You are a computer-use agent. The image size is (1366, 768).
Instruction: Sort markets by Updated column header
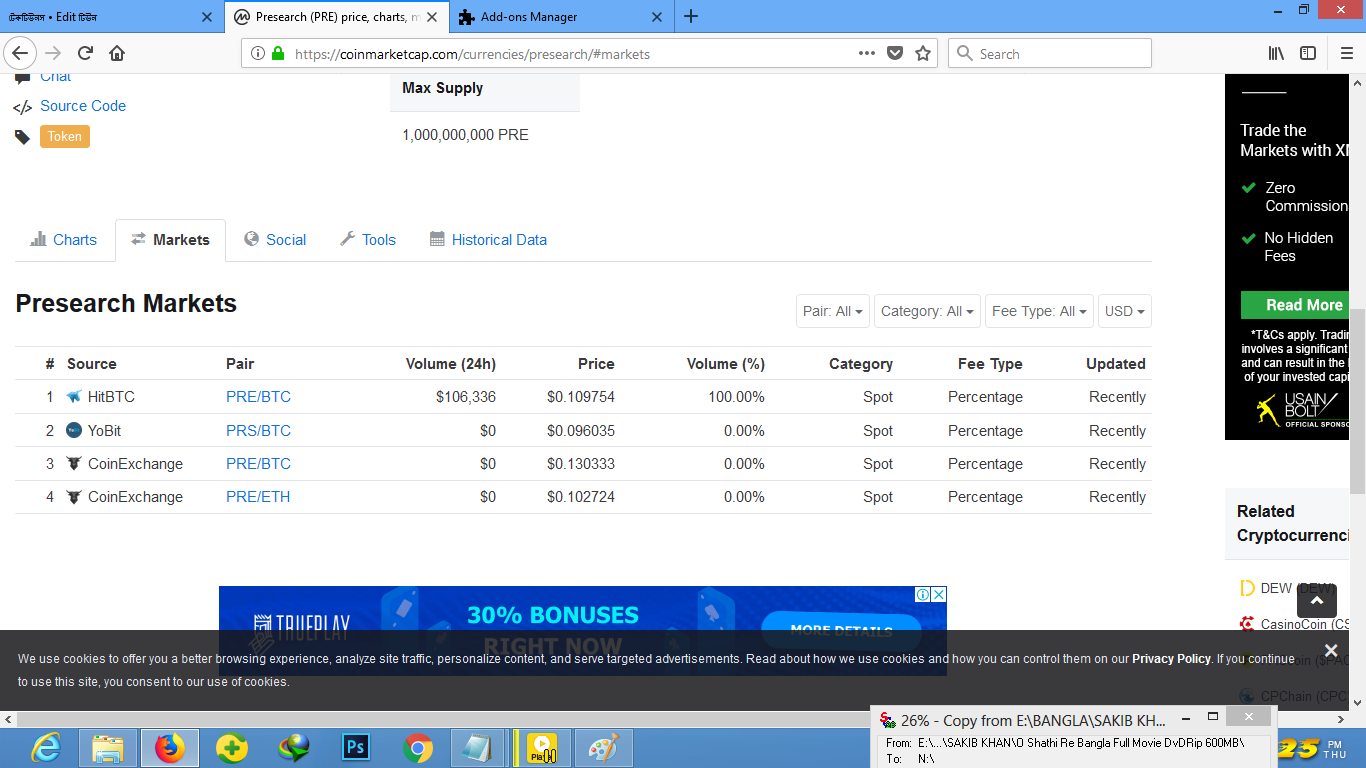(1116, 364)
